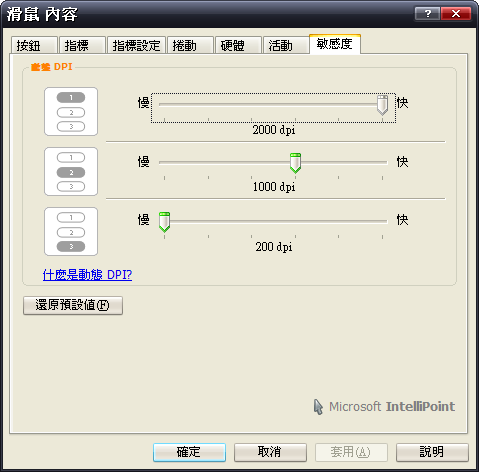The image size is (479, 472).
Task: Confirm with the 確定 button
Action: pos(189,452)
